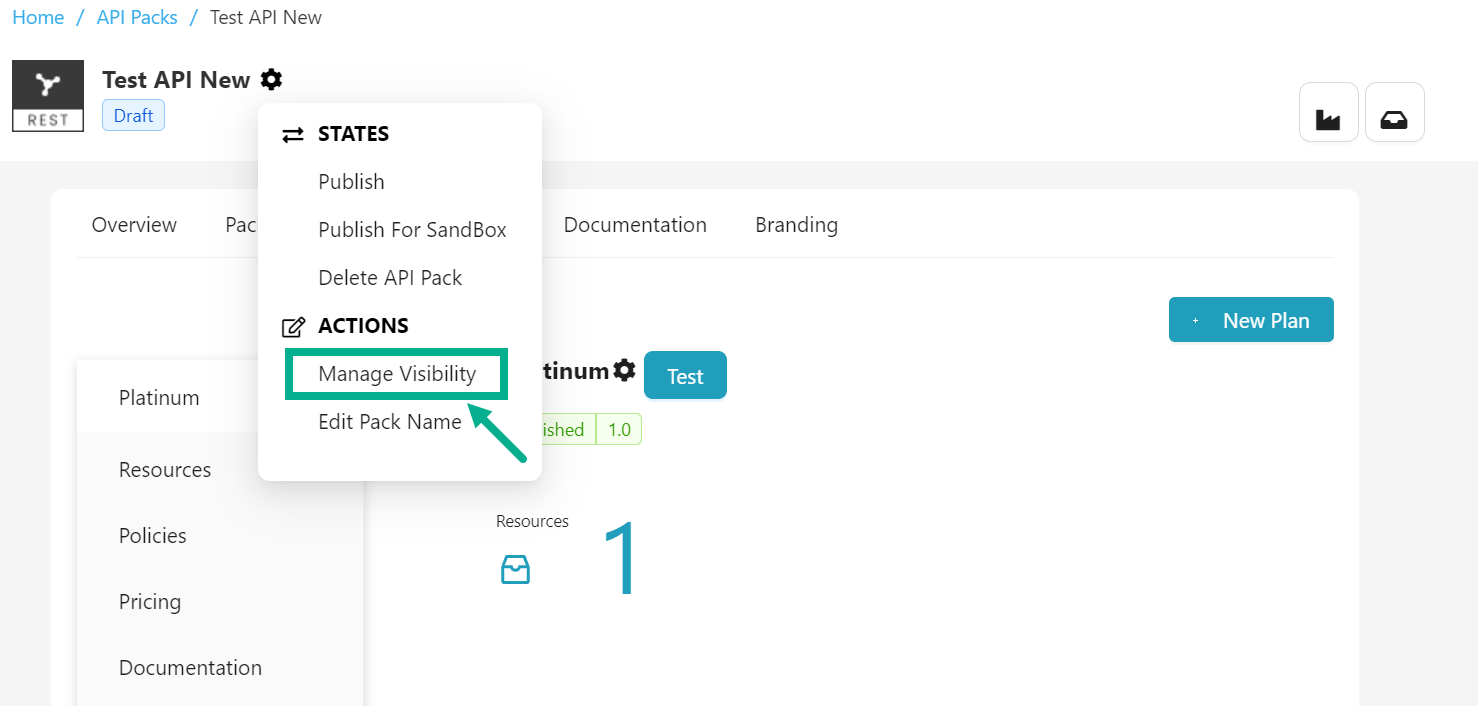Open the top Documentation tab
The width and height of the screenshot is (1478, 706).
(x=635, y=225)
